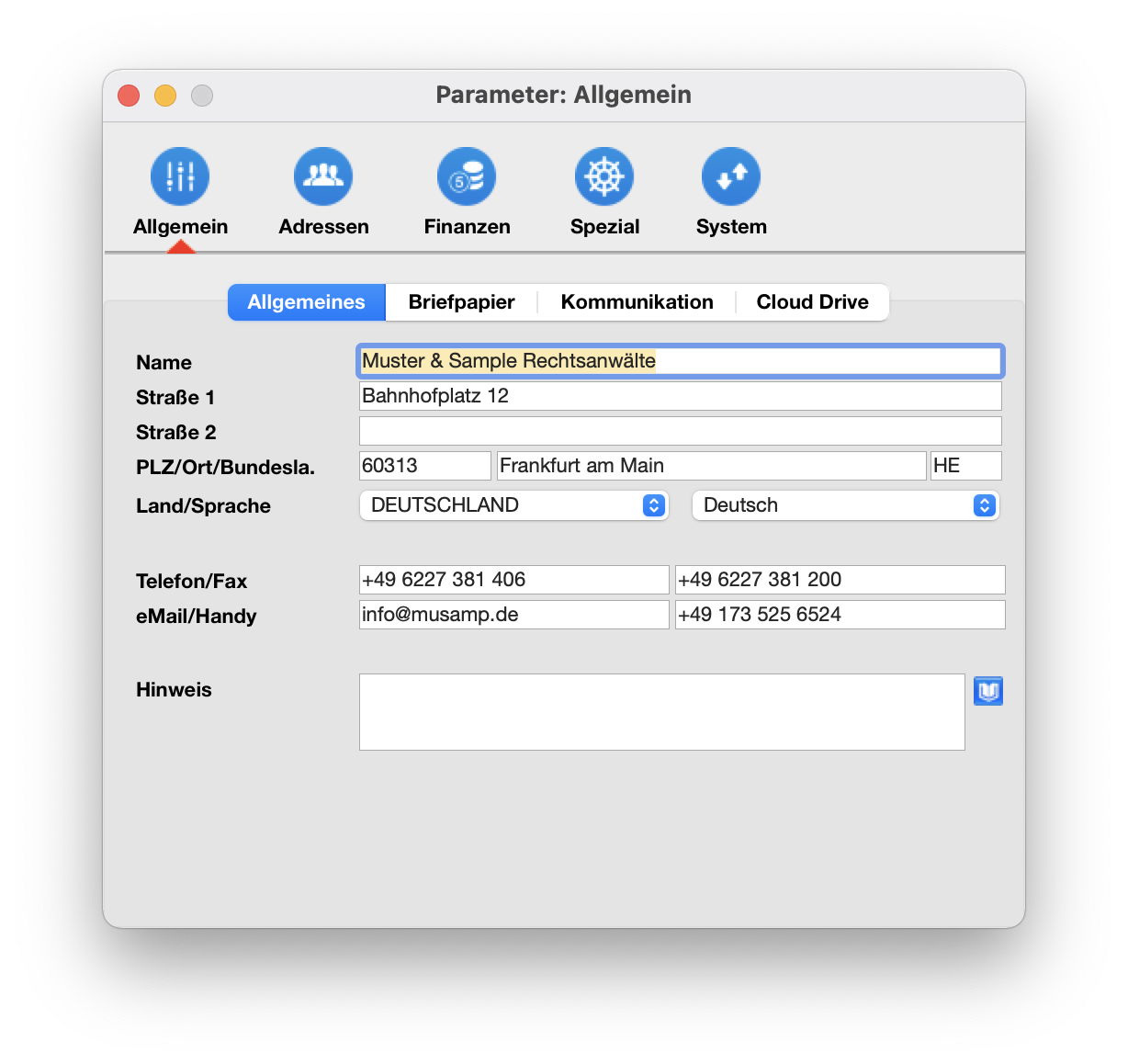Image resolution: width=1128 pixels, height=1064 pixels.
Task: Close the Parameter window with red button
Action: 129,96
